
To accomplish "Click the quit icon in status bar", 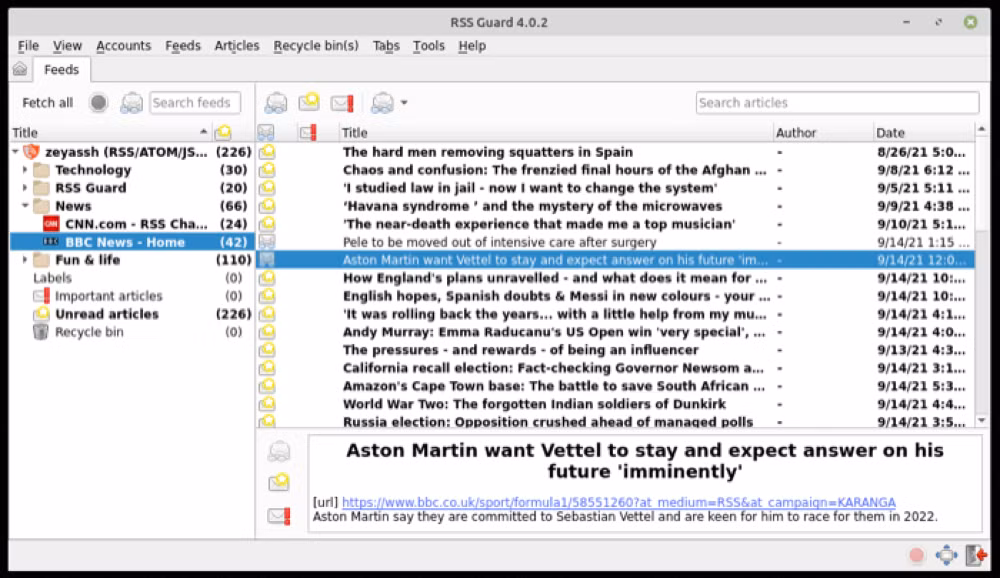I will coord(976,555).
